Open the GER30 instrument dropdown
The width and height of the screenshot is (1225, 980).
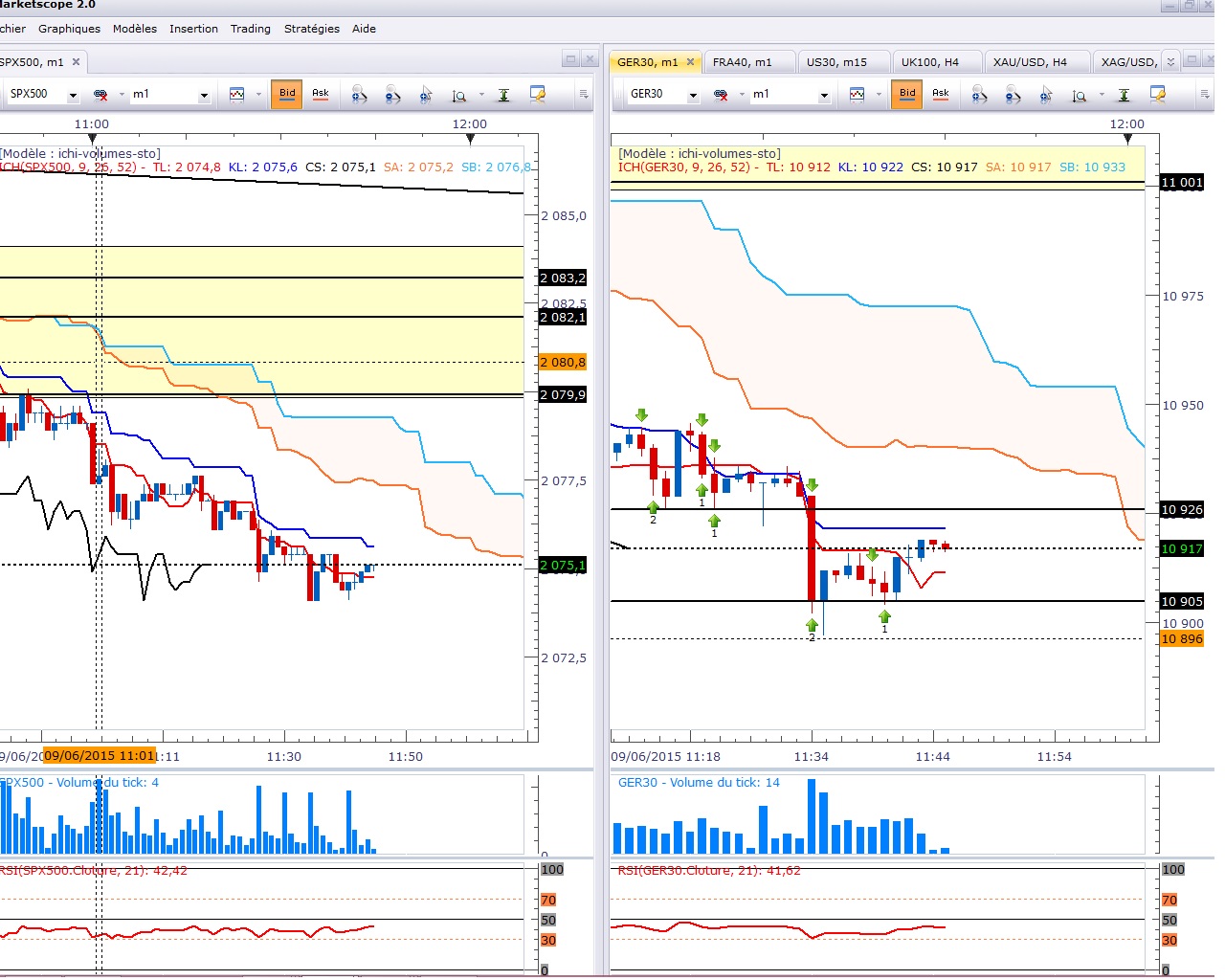pos(693,95)
